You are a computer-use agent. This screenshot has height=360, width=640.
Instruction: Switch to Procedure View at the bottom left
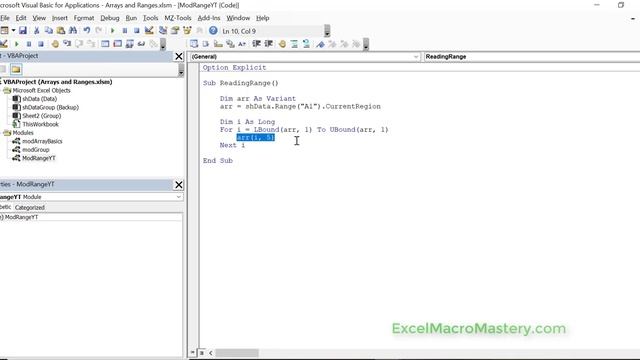[192, 352]
